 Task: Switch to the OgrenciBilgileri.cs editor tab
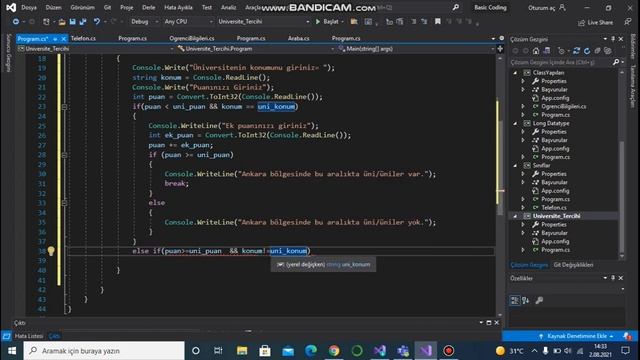tap(192, 38)
